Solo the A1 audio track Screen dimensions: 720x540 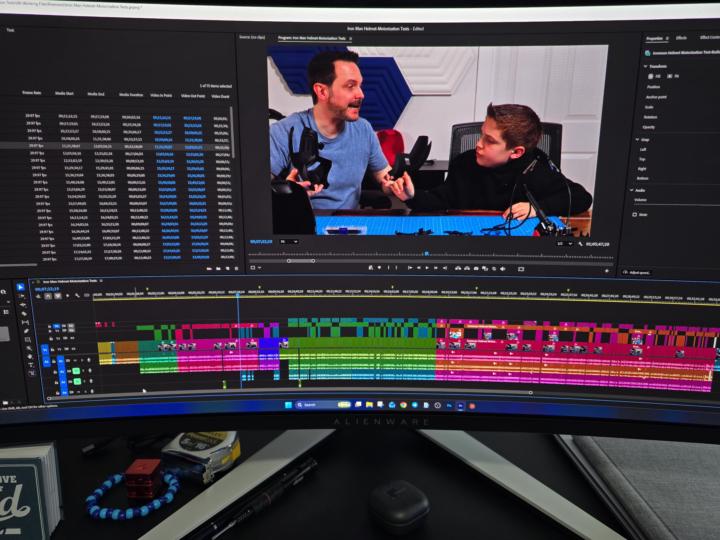[83, 361]
